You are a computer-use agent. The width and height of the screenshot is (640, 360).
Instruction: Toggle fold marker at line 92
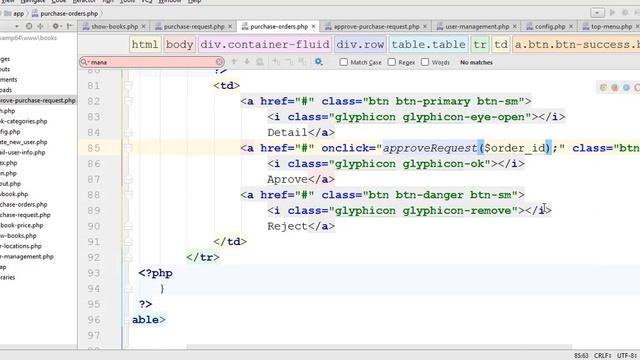(x=129, y=257)
